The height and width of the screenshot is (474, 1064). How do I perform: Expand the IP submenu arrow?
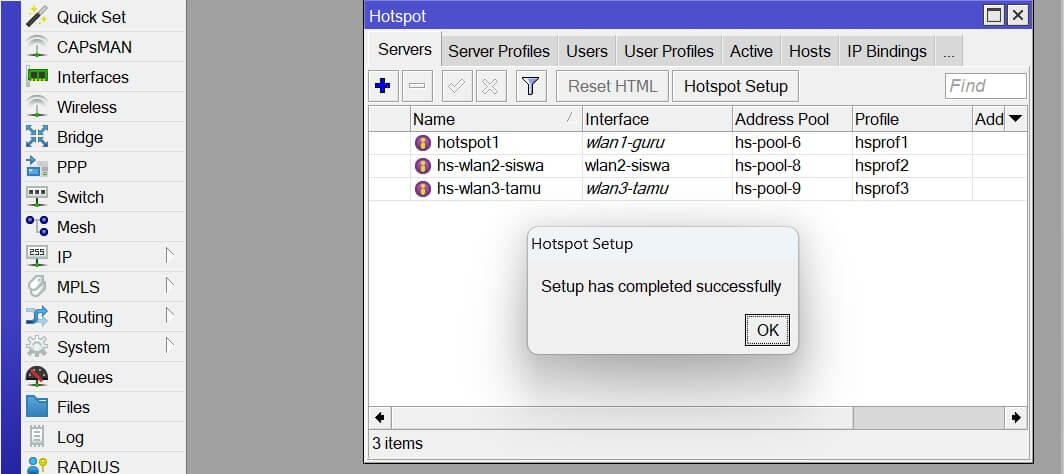[170, 257]
